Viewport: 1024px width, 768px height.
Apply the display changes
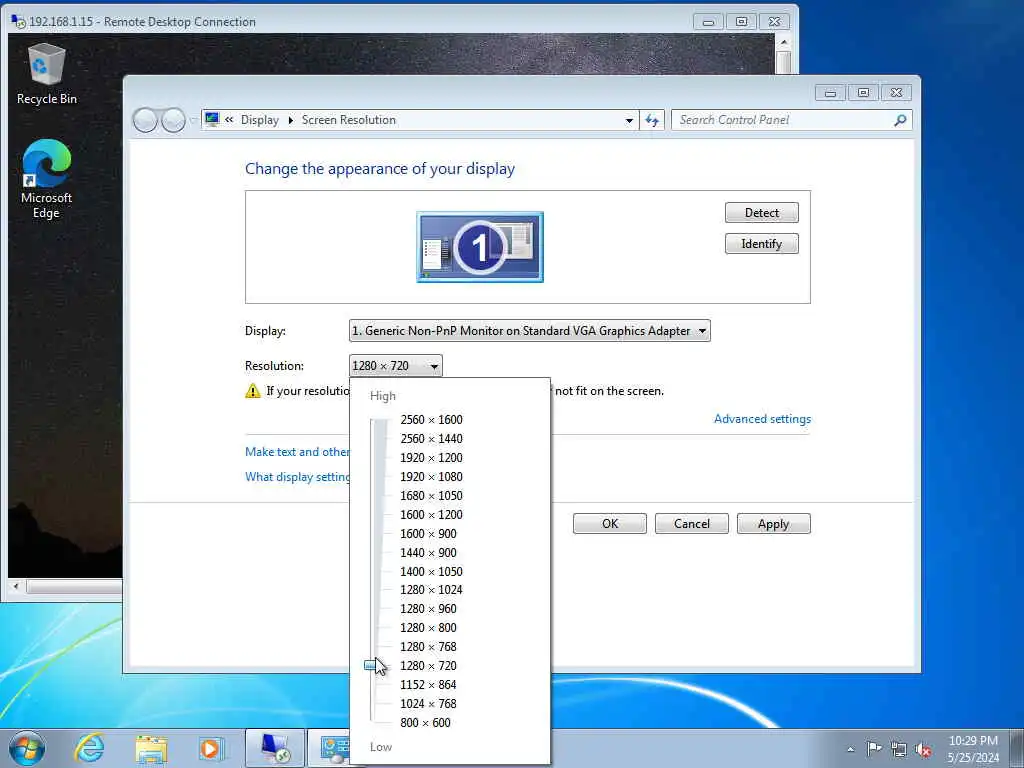tap(774, 523)
